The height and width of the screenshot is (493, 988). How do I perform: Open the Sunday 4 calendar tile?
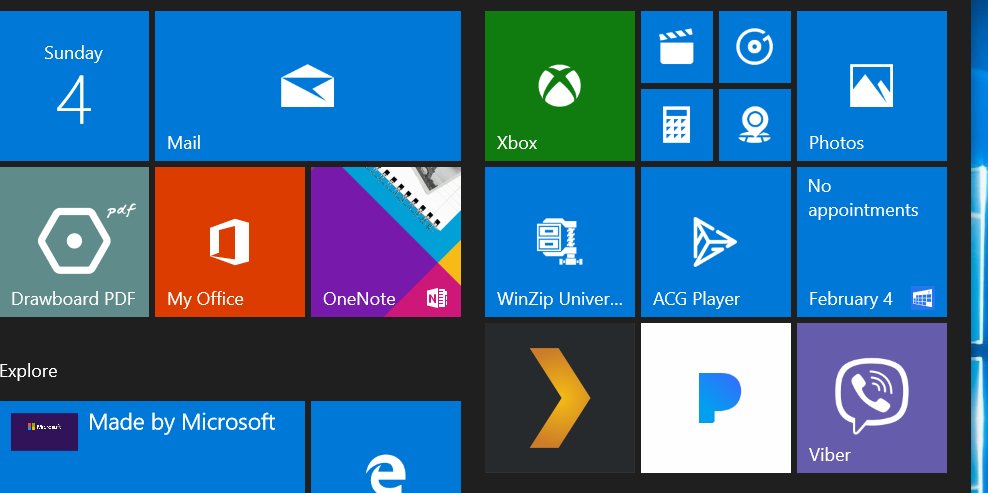pos(74,86)
